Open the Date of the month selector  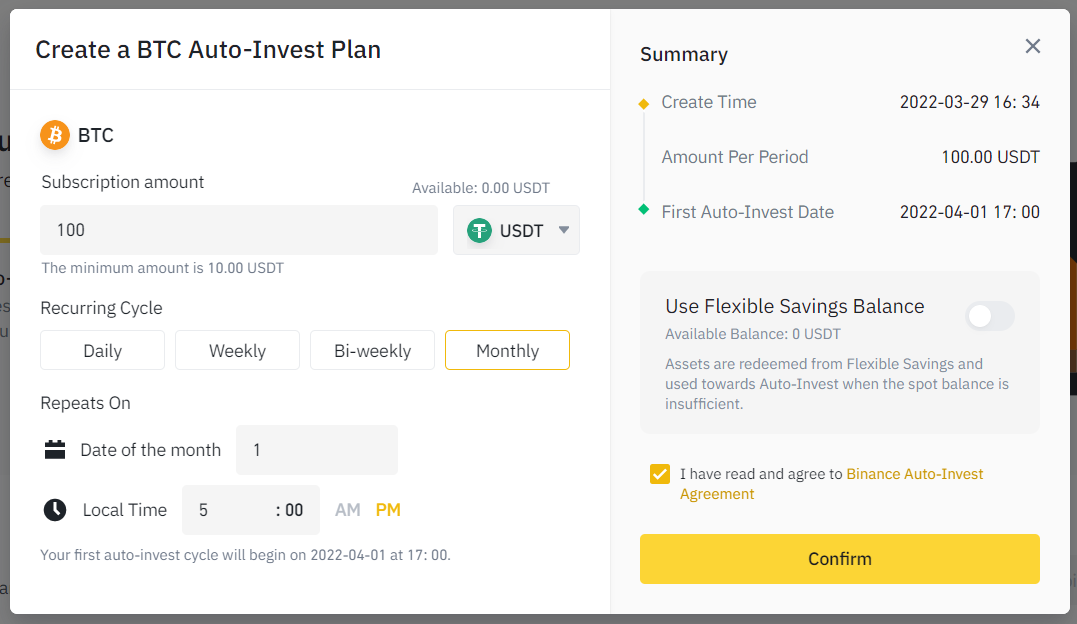(x=316, y=450)
